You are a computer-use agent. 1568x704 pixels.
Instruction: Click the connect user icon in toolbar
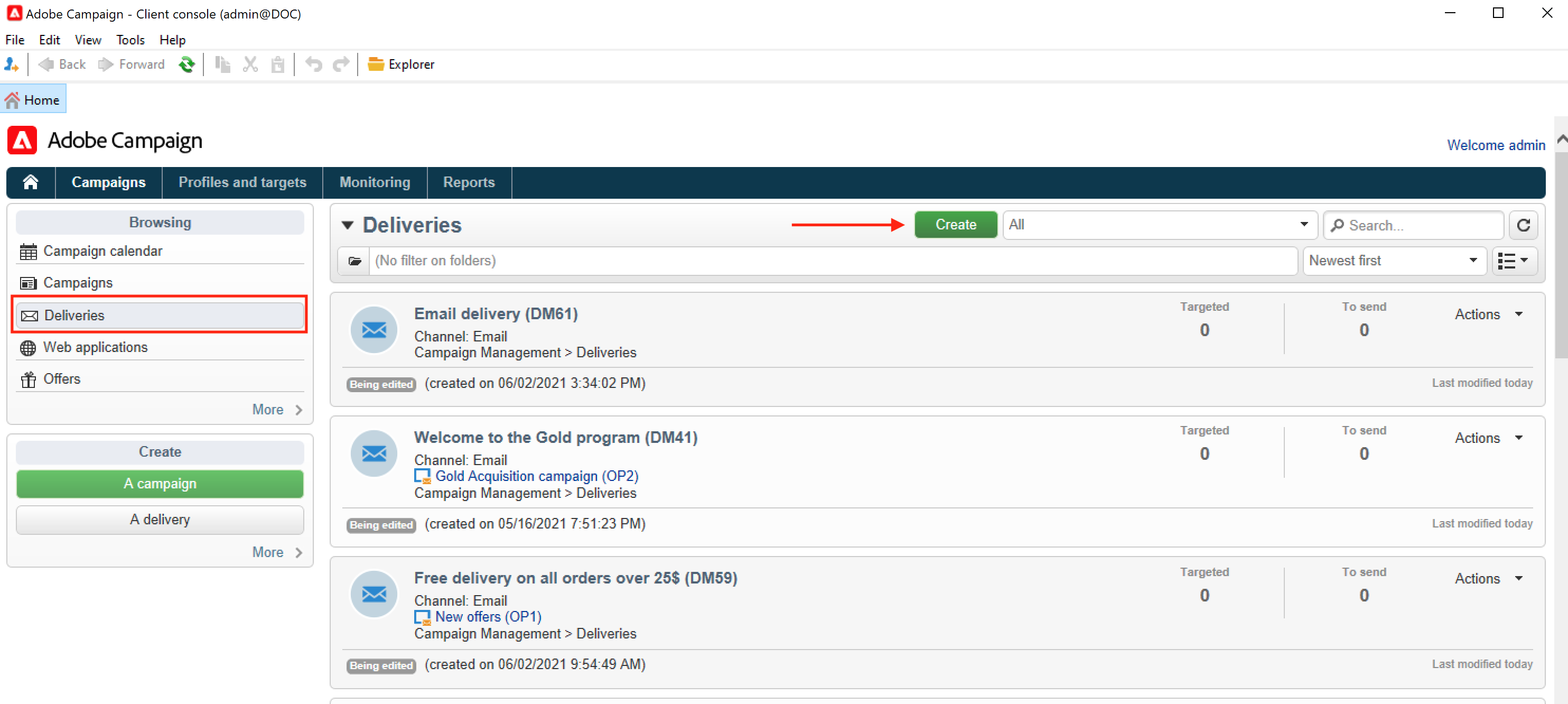click(12, 64)
